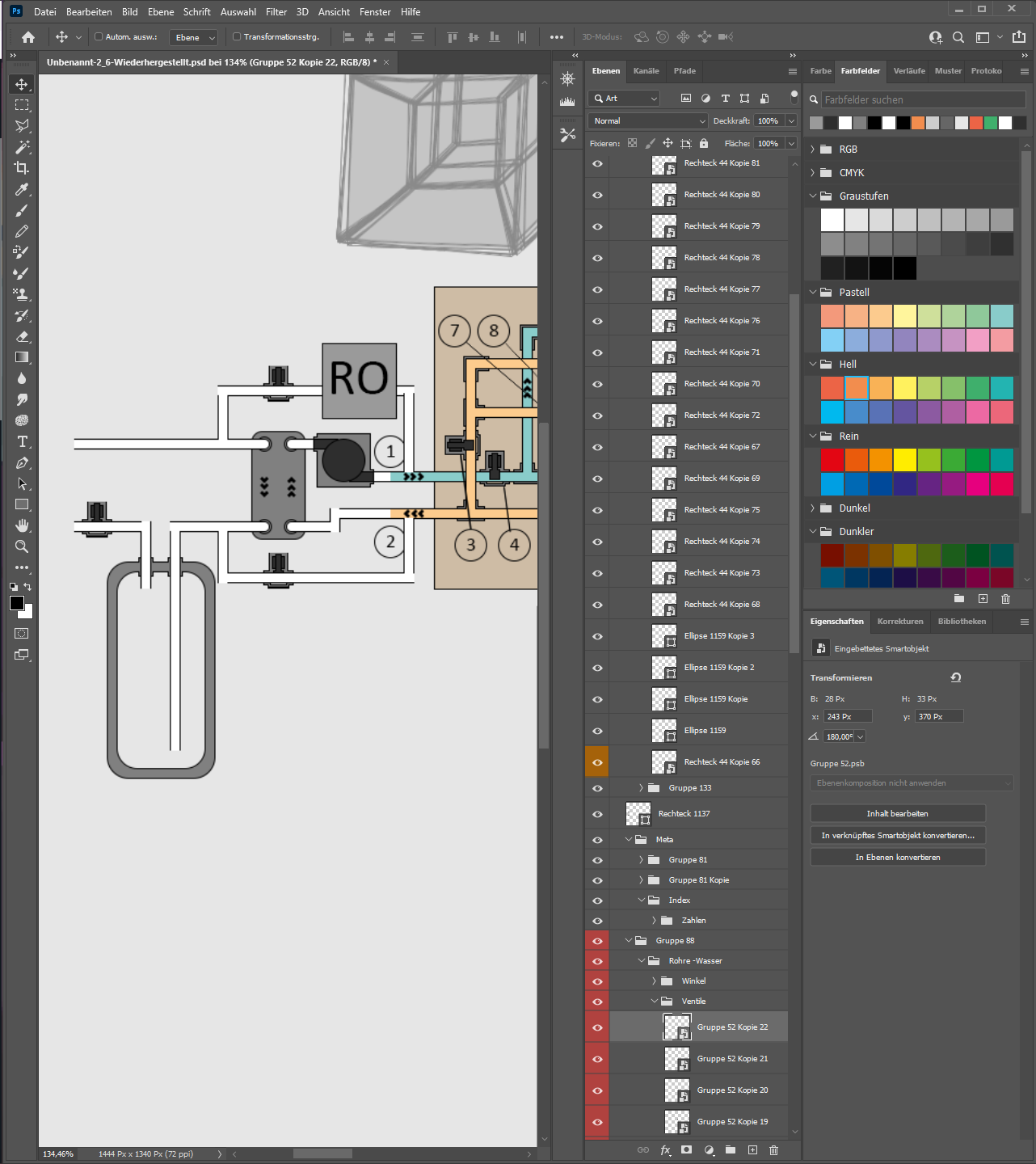The width and height of the screenshot is (1036, 1164).
Task: Select the Eraser tool
Action: (22, 336)
